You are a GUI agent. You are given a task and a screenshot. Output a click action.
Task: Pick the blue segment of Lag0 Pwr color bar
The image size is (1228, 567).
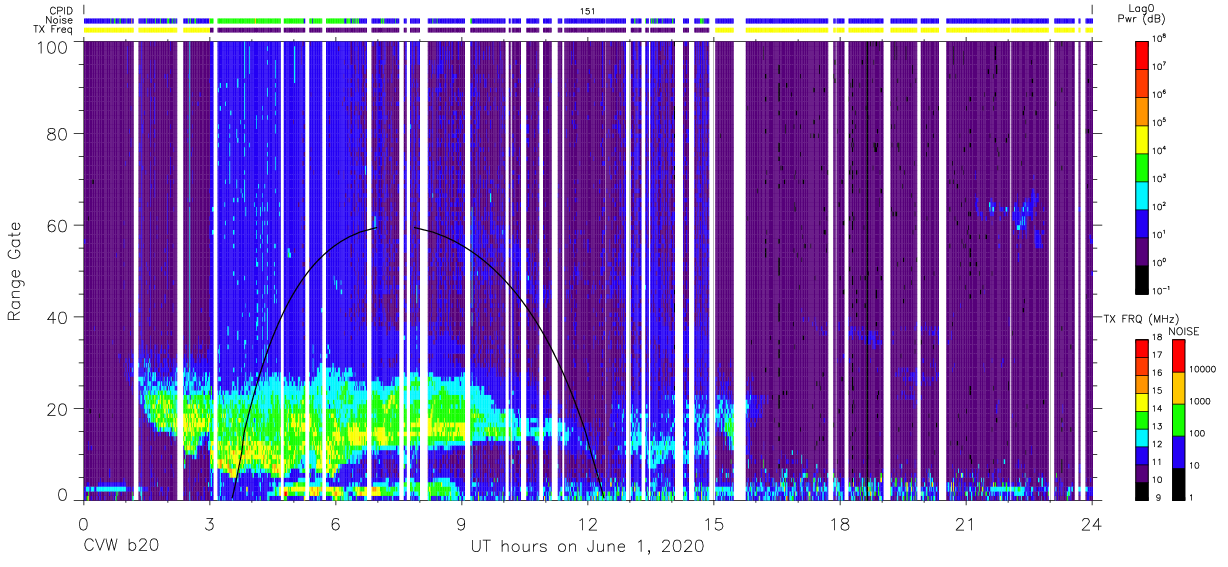[1142, 222]
